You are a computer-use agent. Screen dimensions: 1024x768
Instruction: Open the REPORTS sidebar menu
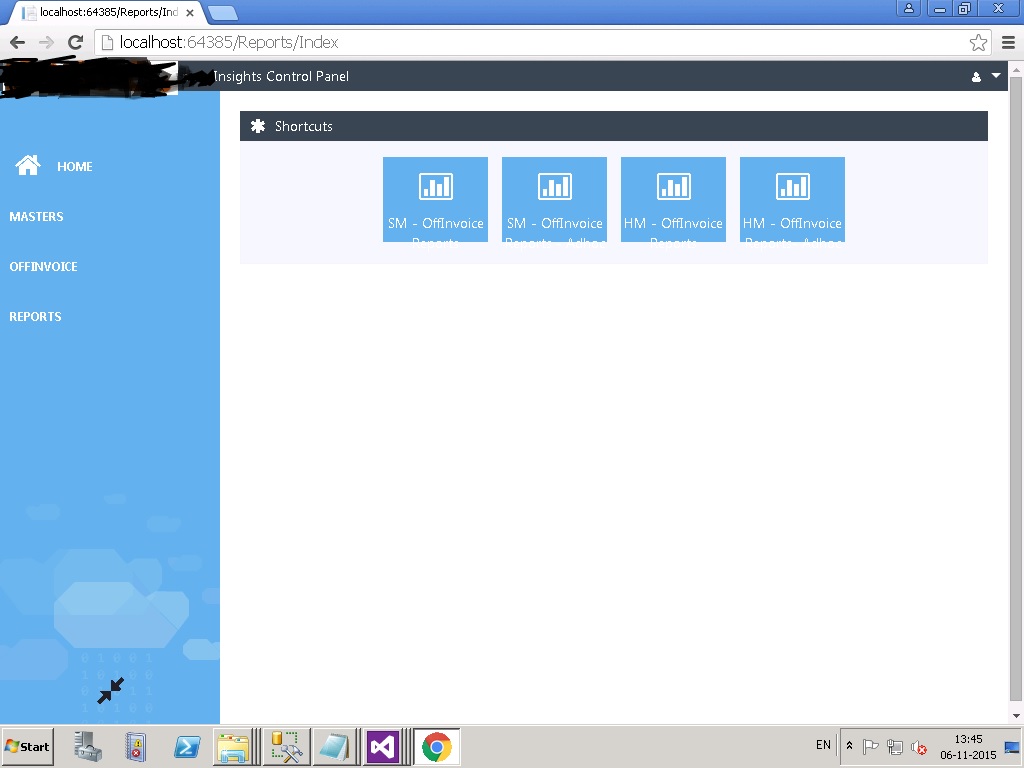[35, 316]
